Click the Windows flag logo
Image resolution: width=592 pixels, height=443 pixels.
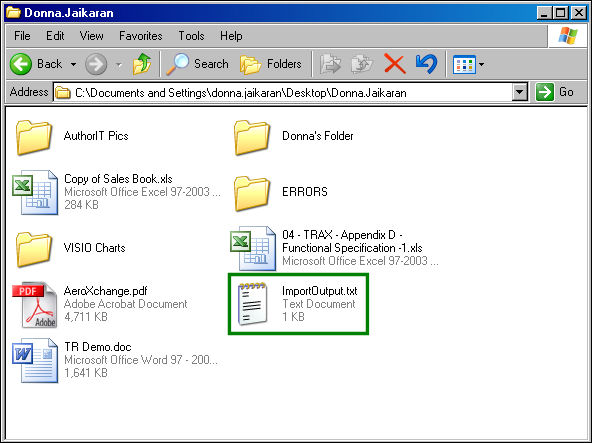567,36
